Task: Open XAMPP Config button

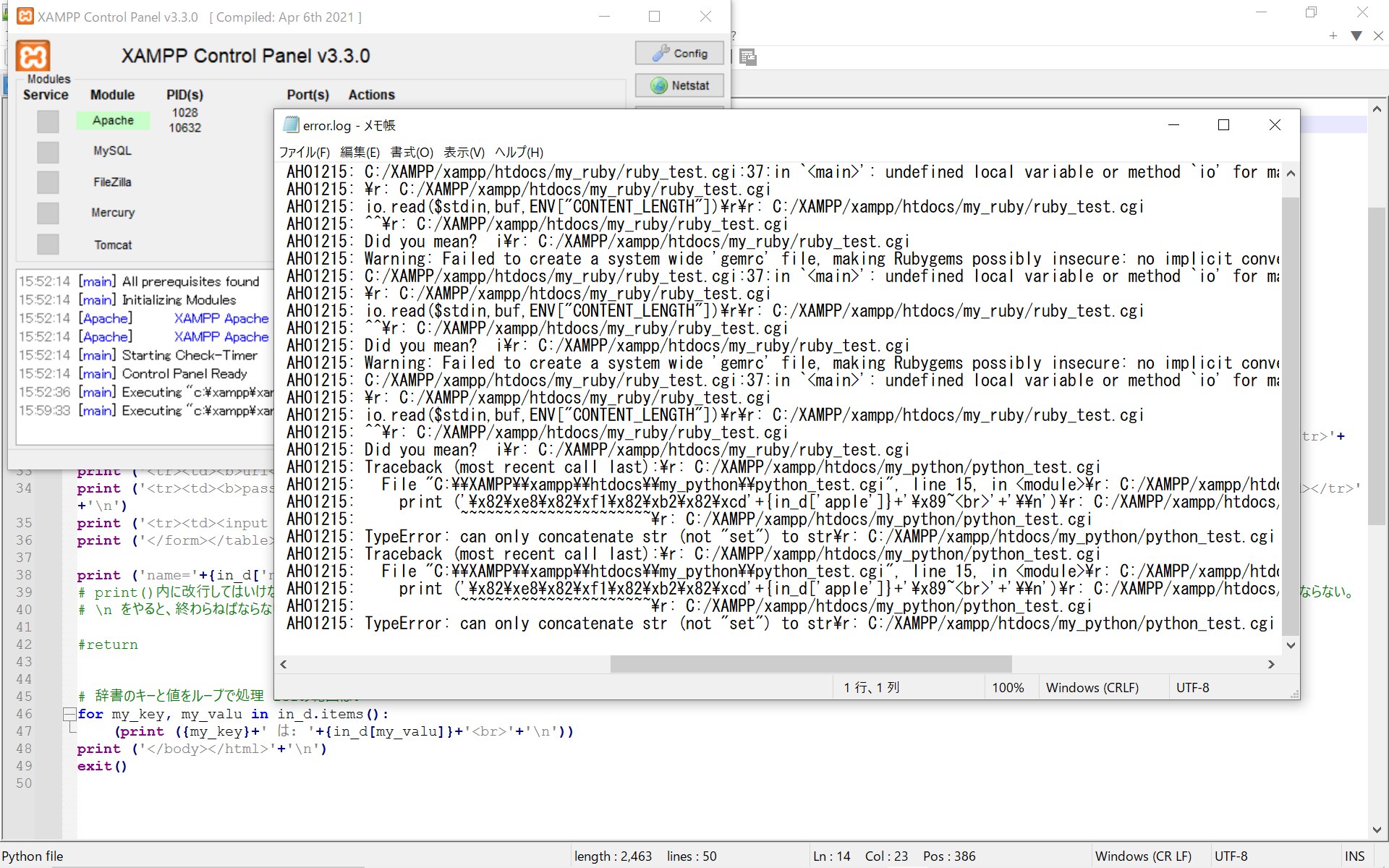Action: coord(679,54)
